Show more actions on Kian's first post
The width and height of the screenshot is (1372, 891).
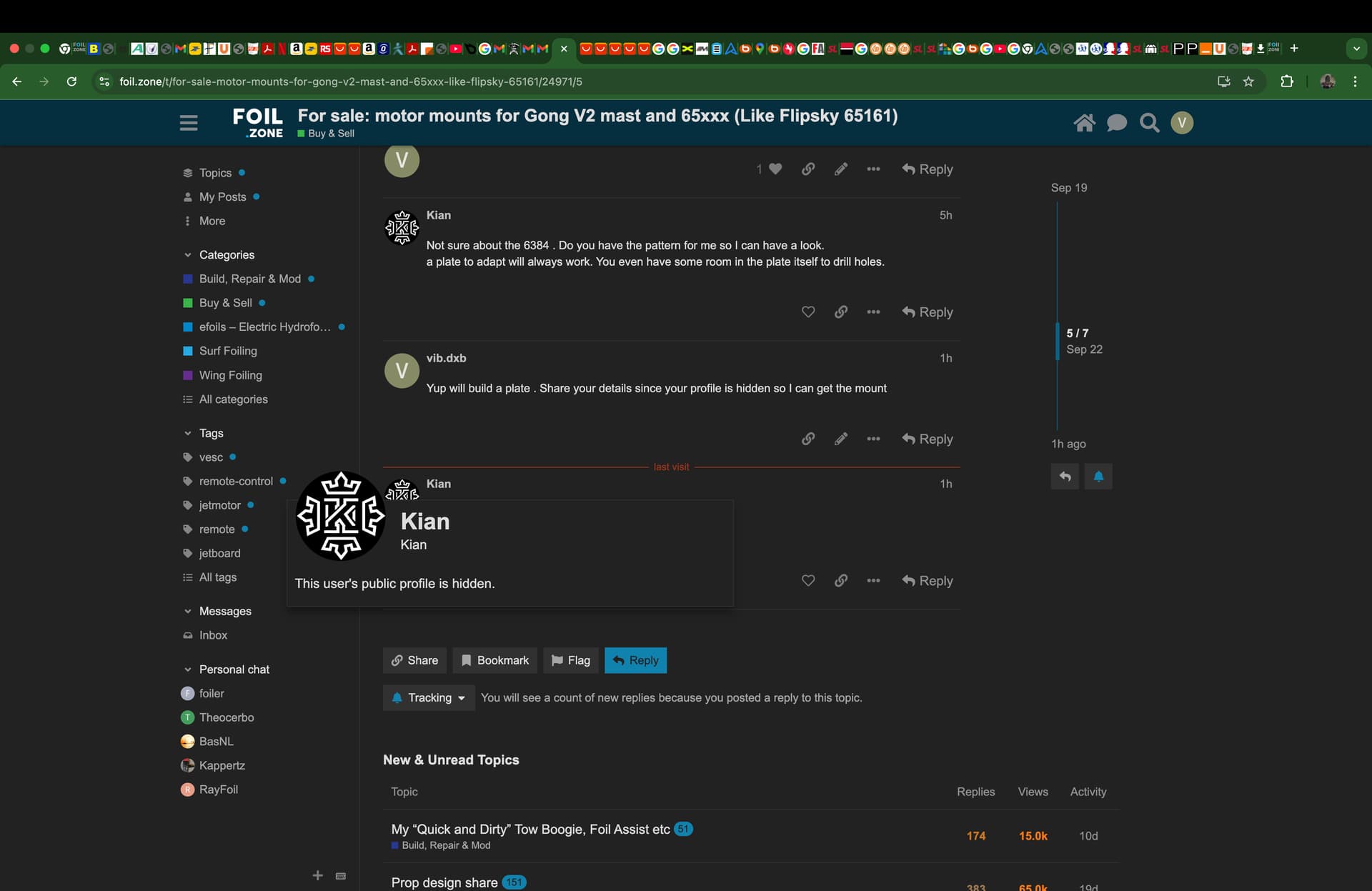[x=873, y=312]
